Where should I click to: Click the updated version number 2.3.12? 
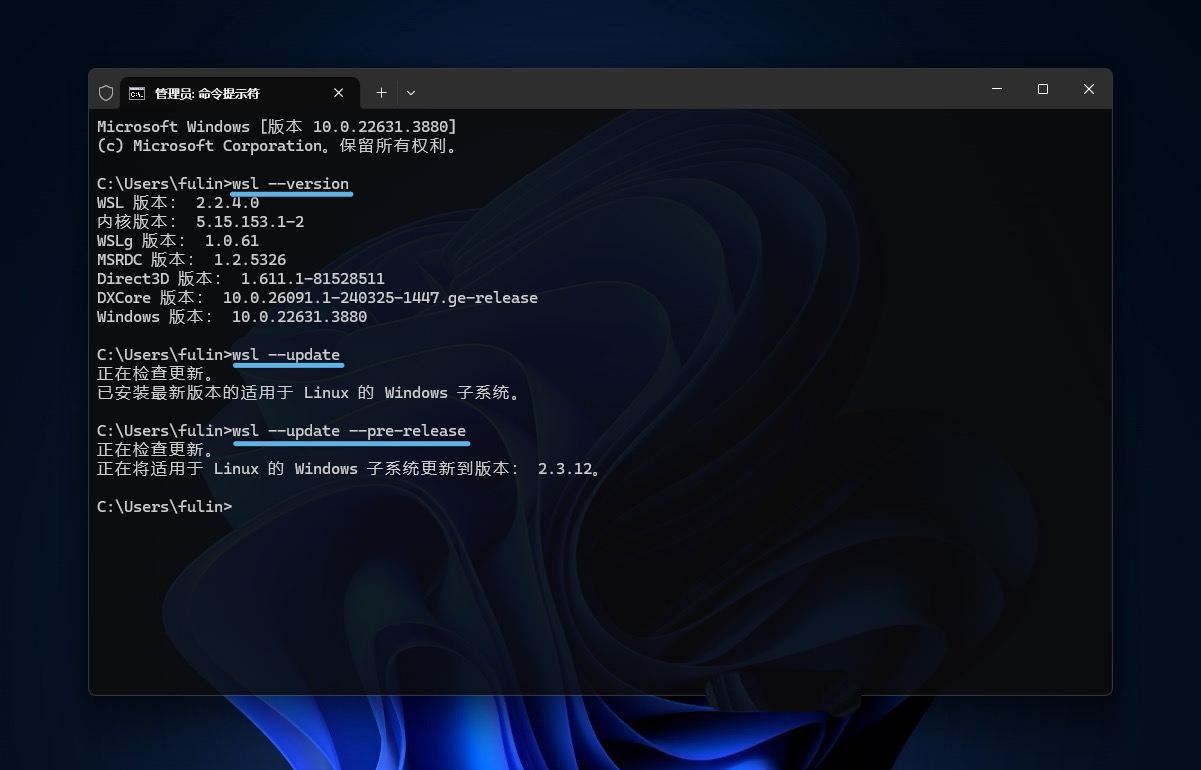click(x=565, y=469)
